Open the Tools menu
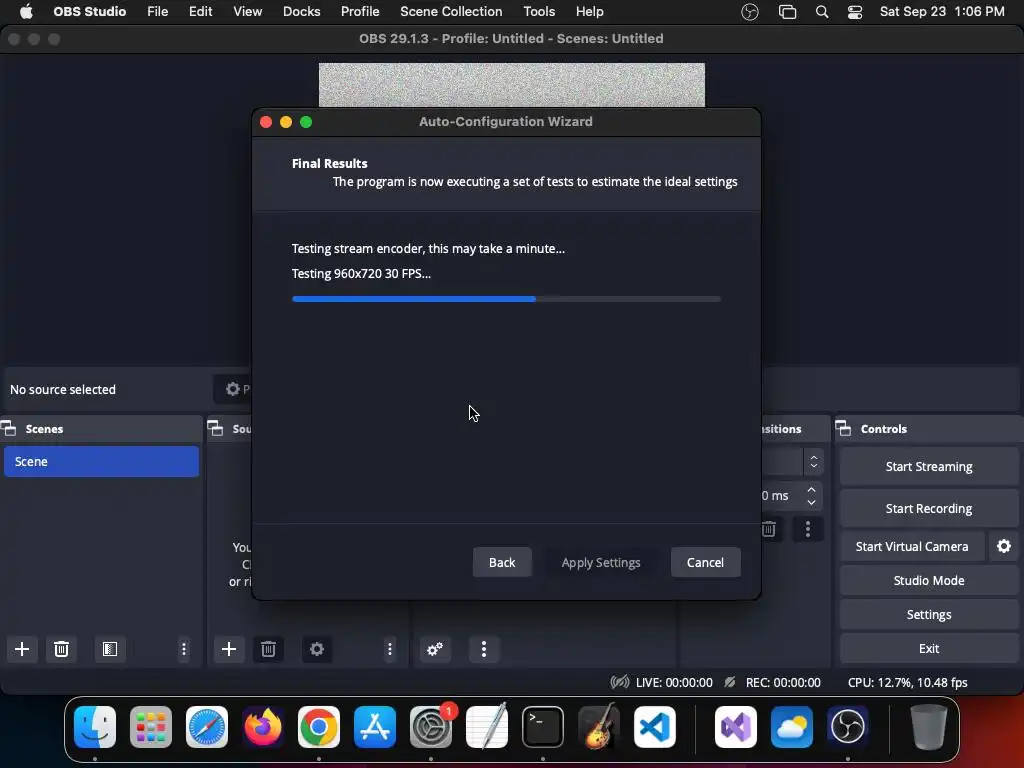This screenshot has width=1024, height=768. 539,12
